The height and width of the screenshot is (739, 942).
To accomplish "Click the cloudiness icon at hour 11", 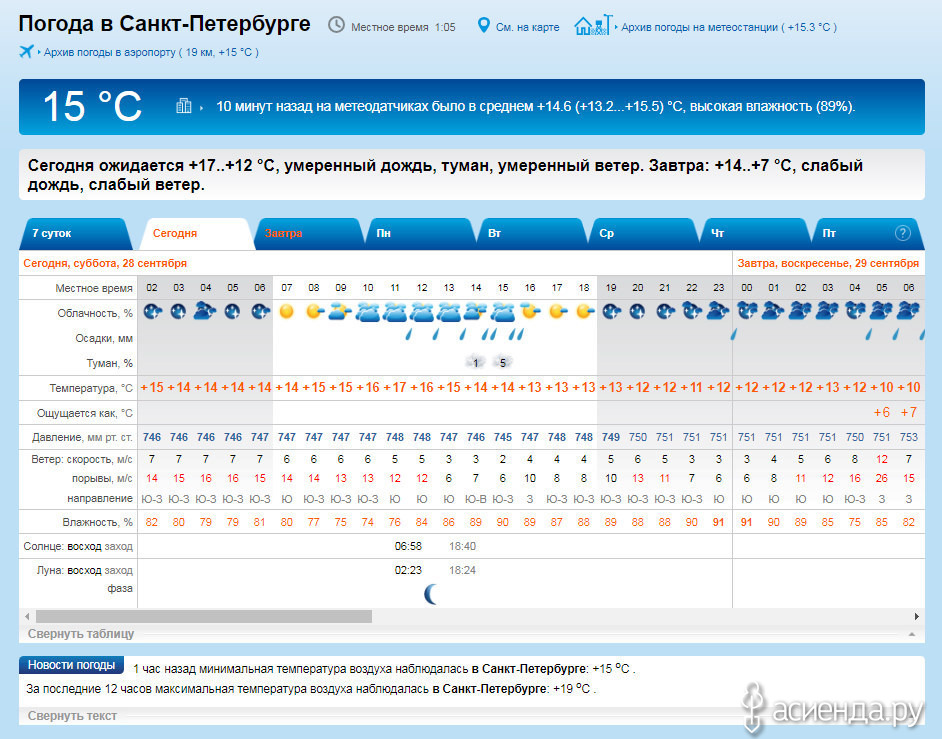I will tap(395, 312).
